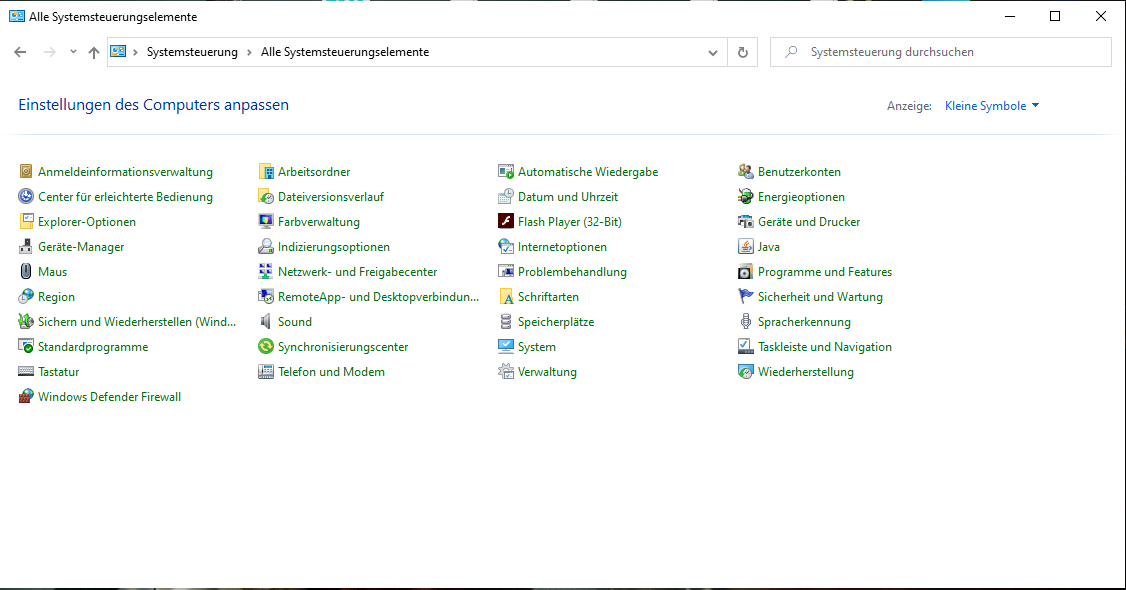1126x590 pixels.
Task: Click the Datum und Uhrzeit icon
Action: point(506,197)
